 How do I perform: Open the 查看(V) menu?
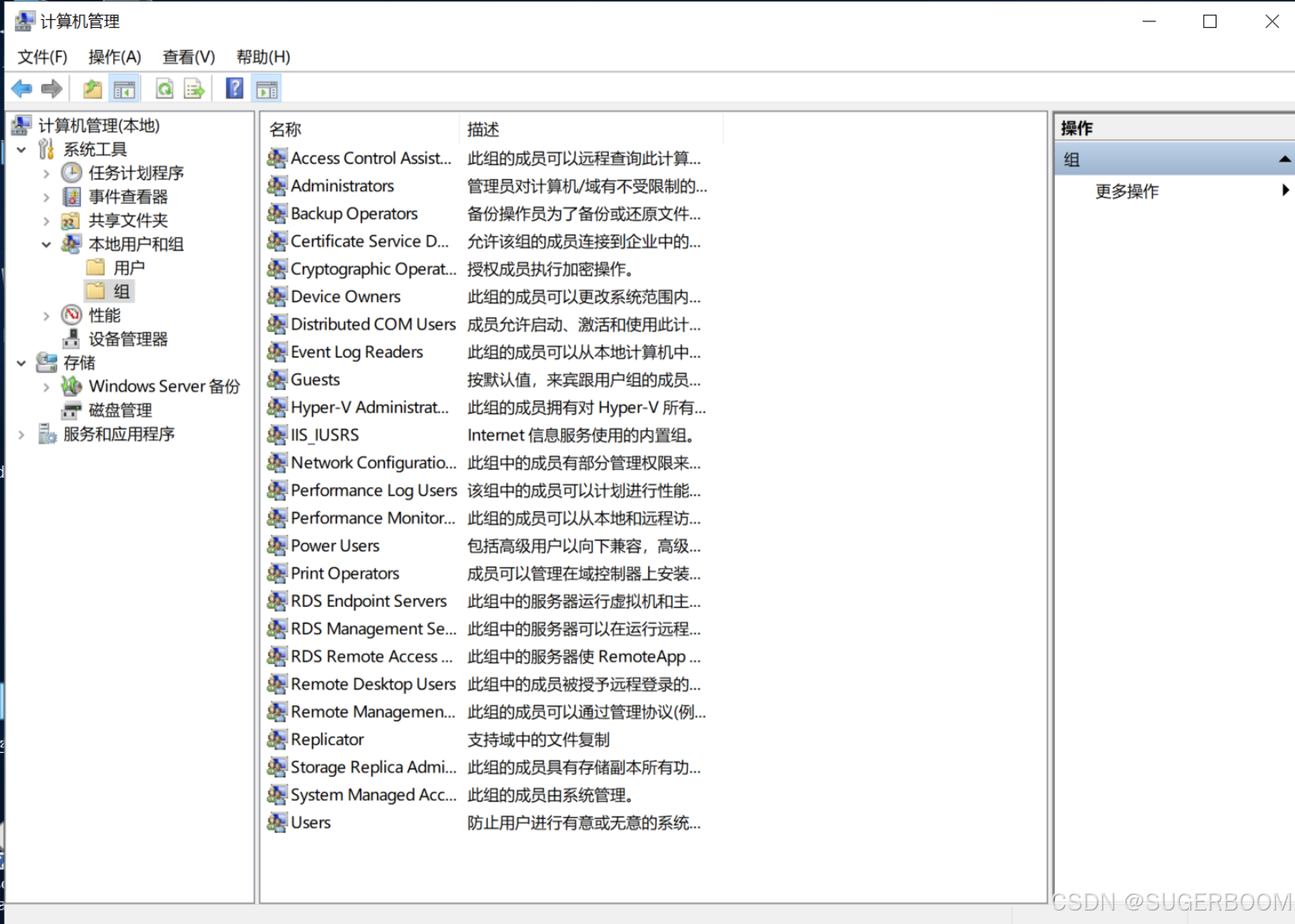[x=189, y=57]
